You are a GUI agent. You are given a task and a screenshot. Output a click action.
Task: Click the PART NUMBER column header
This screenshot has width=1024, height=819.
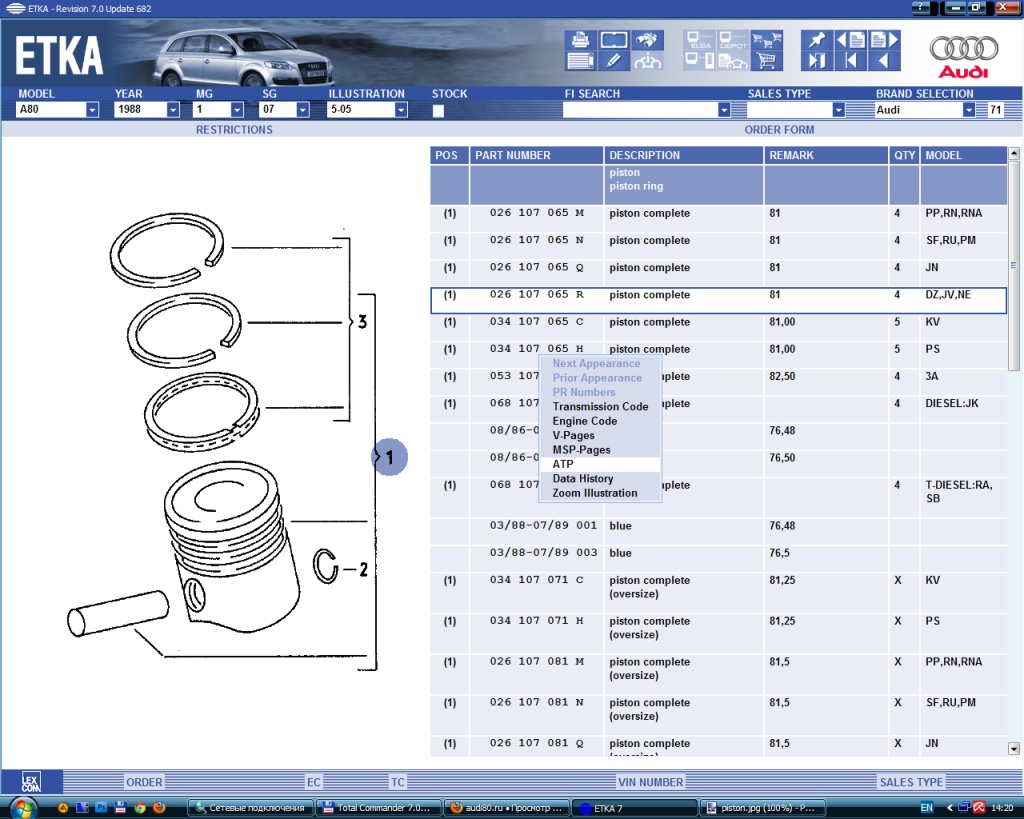[x=536, y=155]
